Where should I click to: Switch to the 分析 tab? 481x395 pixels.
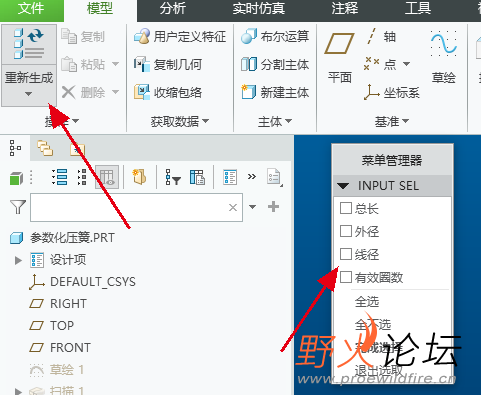(x=172, y=9)
